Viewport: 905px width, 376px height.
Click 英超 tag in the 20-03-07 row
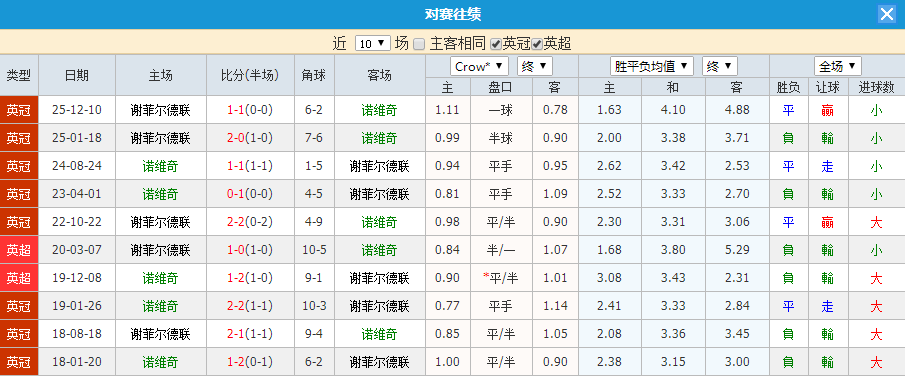pyautogui.click(x=19, y=250)
